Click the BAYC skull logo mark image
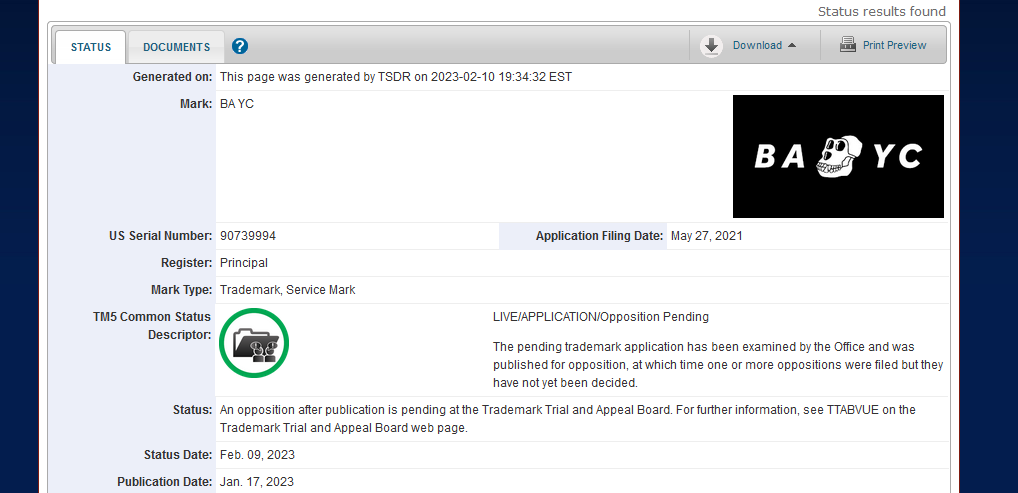 click(838, 156)
